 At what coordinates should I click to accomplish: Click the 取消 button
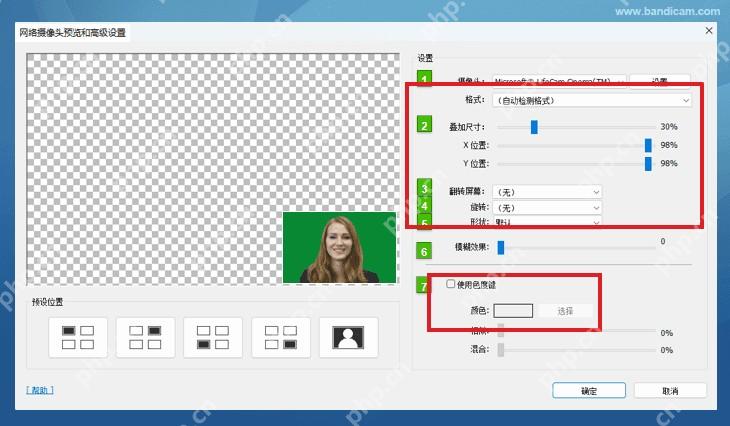pos(670,391)
